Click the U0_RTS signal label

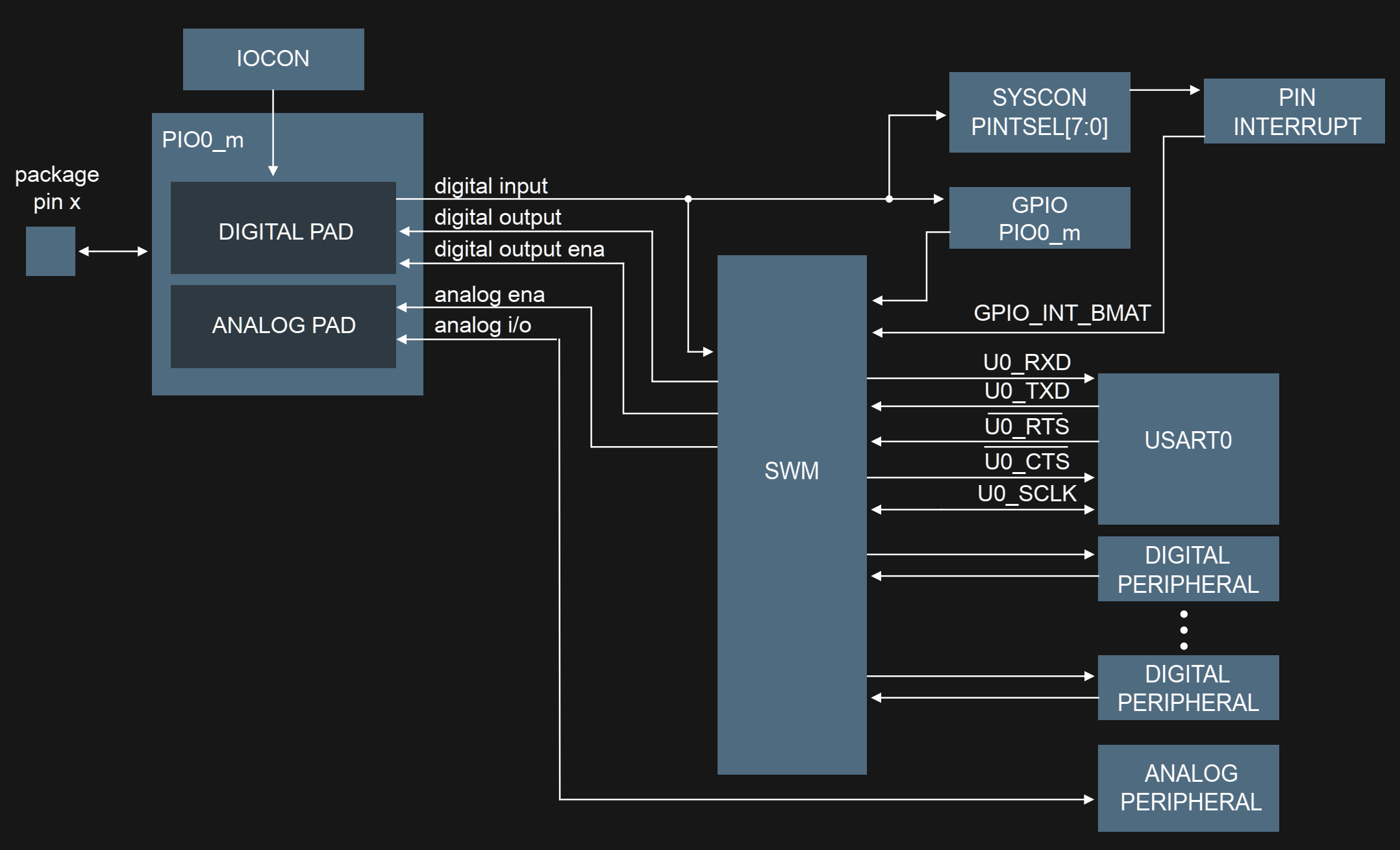[1027, 427]
